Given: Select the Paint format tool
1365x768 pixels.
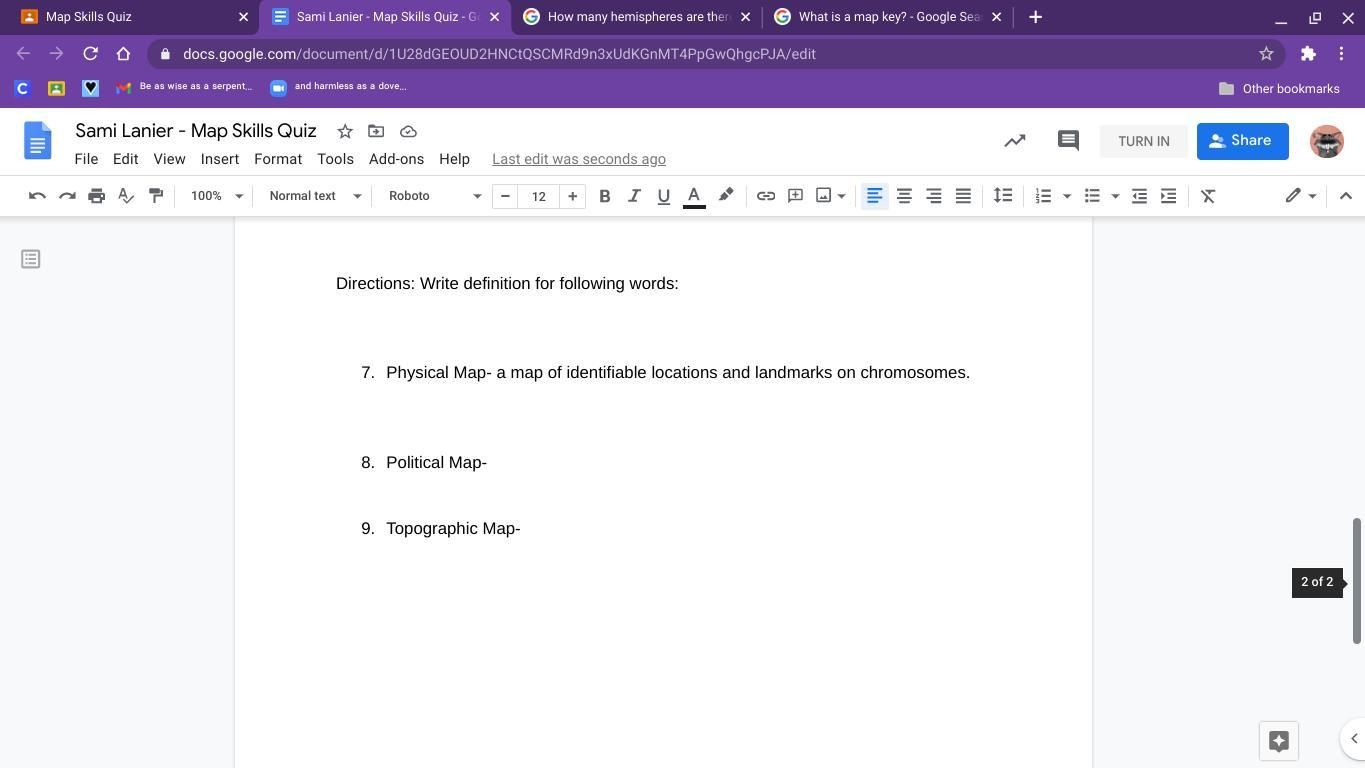Looking at the screenshot, I should pos(156,196).
